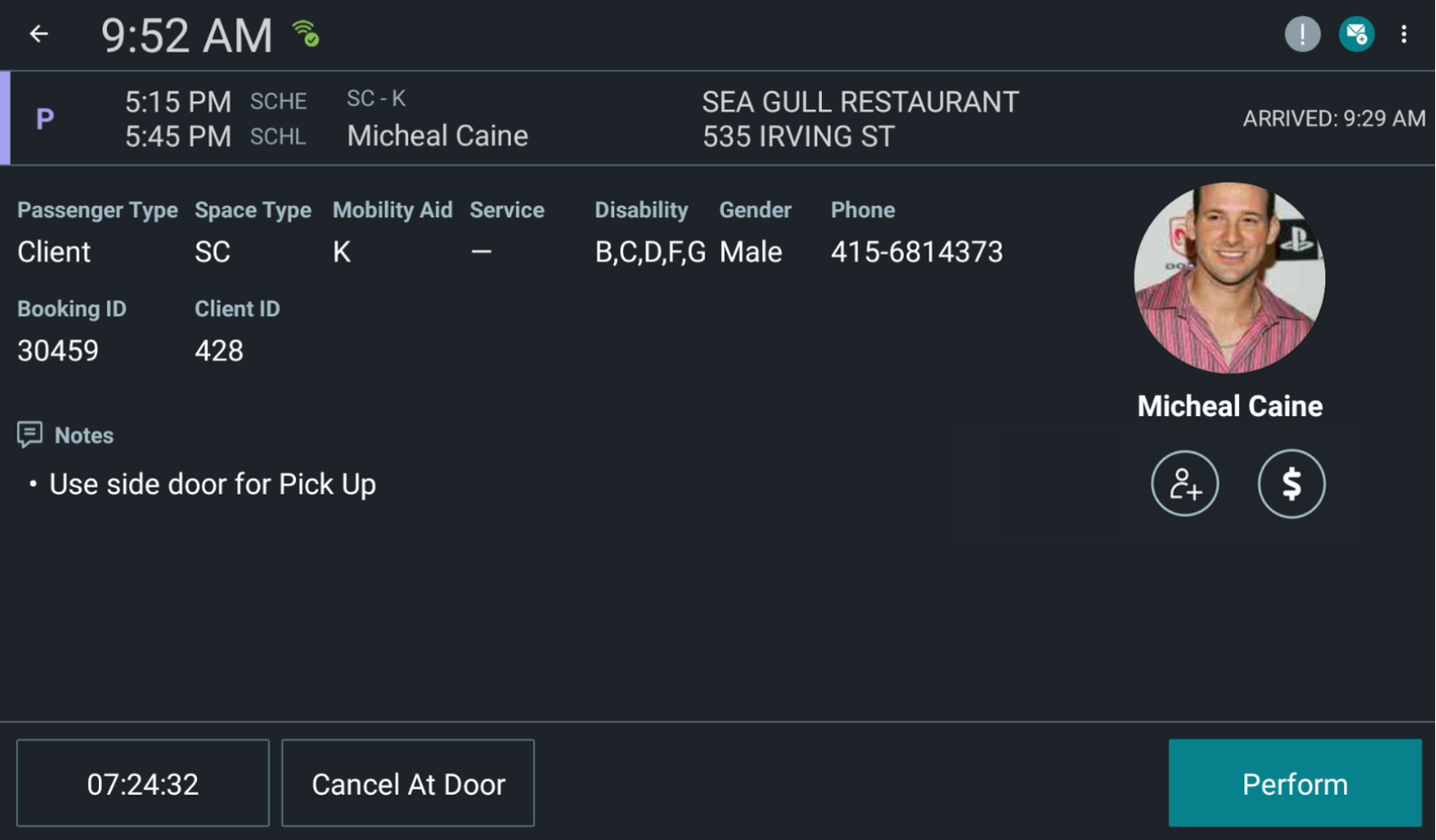Click Booking ID 30459

tap(58, 350)
